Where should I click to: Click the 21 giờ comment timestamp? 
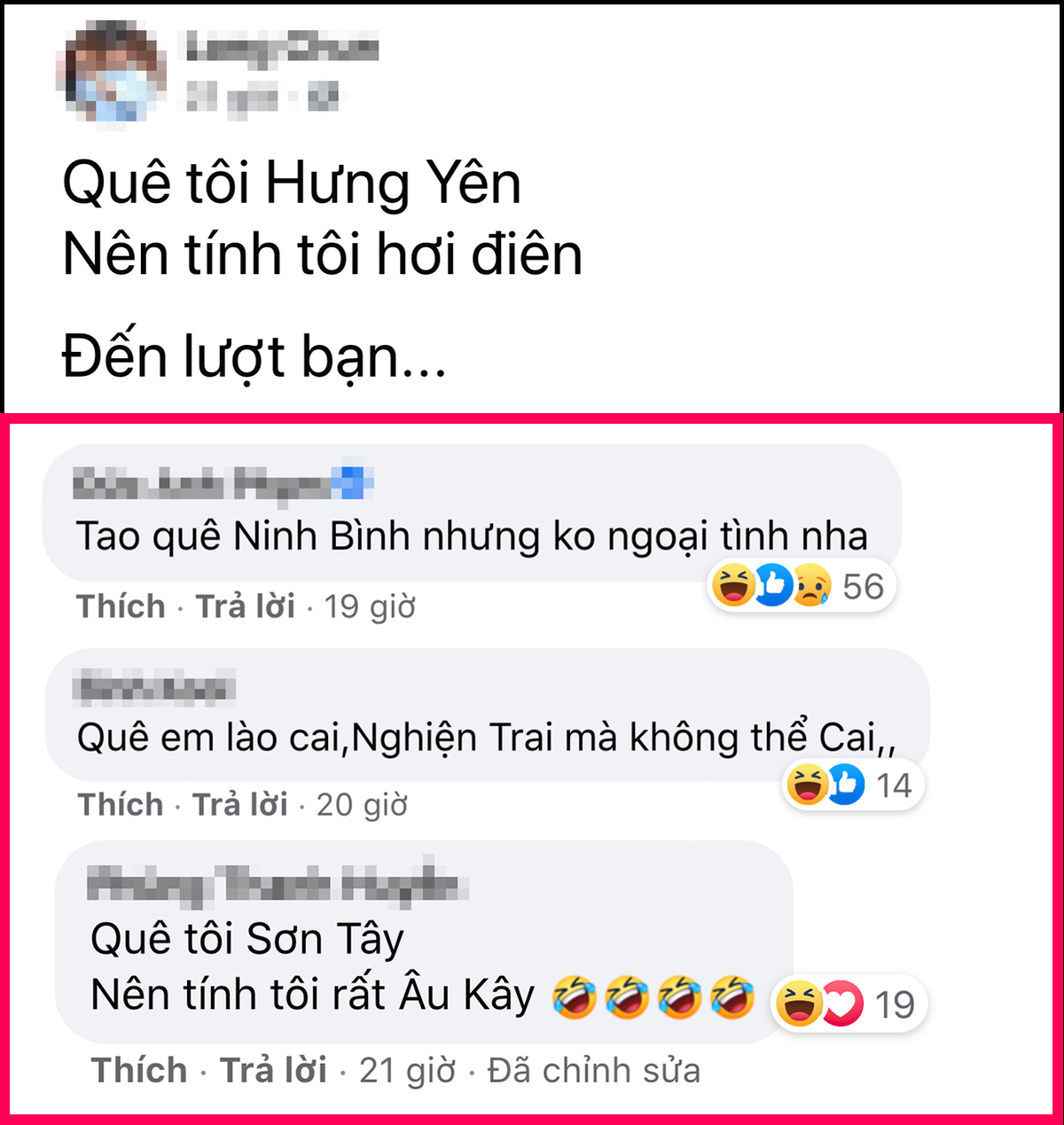407,1071
